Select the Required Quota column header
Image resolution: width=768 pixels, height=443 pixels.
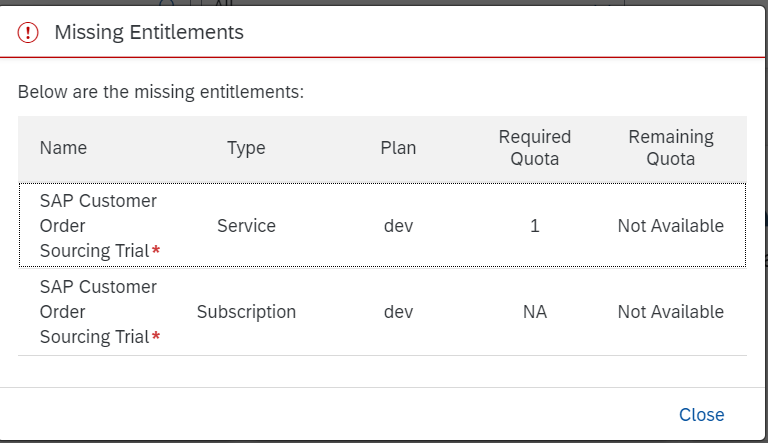click(x=535, y=148)
